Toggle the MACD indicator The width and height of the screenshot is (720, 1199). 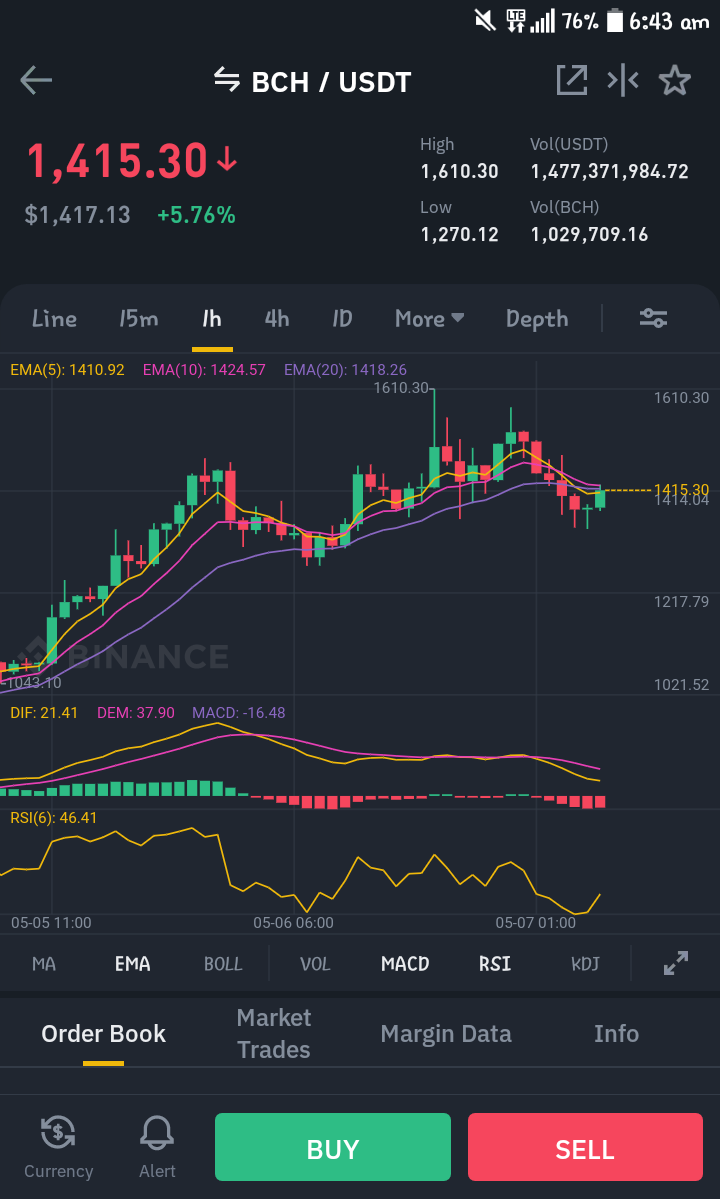click(405, 964)
